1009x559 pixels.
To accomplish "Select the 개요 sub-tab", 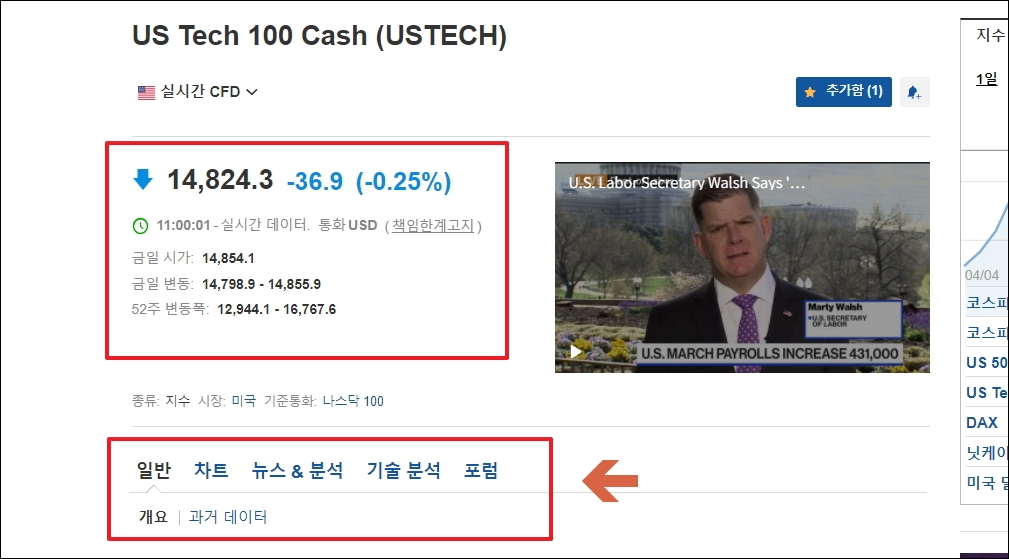I will 153,517.
